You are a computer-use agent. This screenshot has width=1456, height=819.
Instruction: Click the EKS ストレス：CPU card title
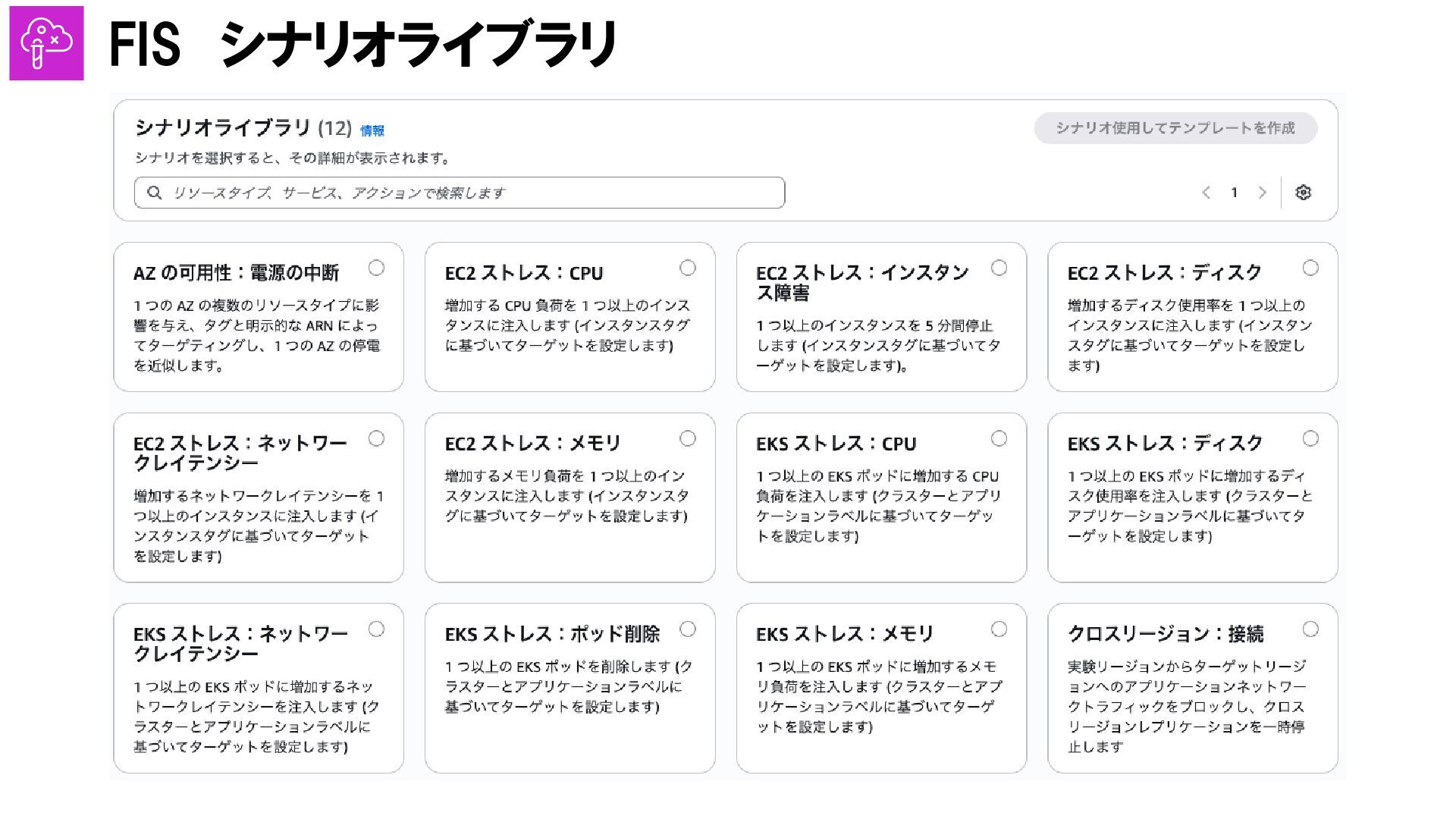(836, 444)
